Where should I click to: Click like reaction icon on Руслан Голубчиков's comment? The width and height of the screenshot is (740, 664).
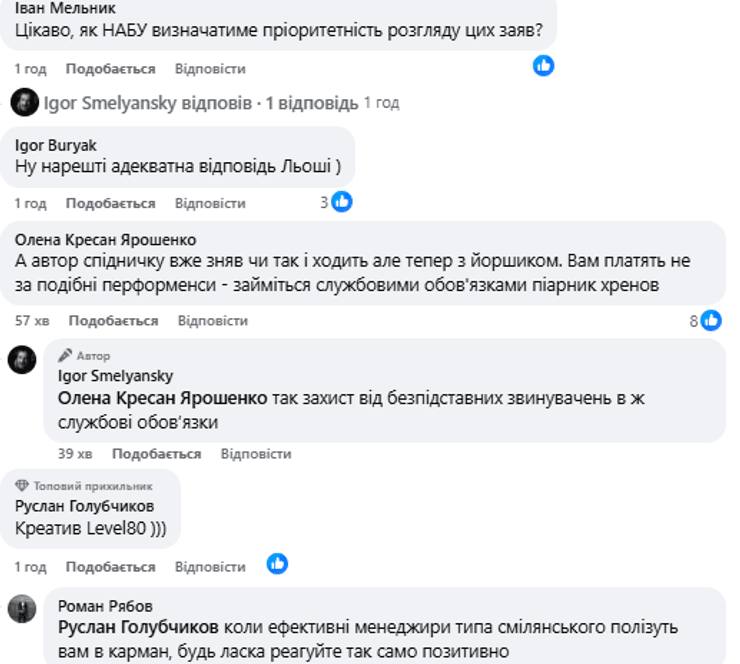[277, 564]
